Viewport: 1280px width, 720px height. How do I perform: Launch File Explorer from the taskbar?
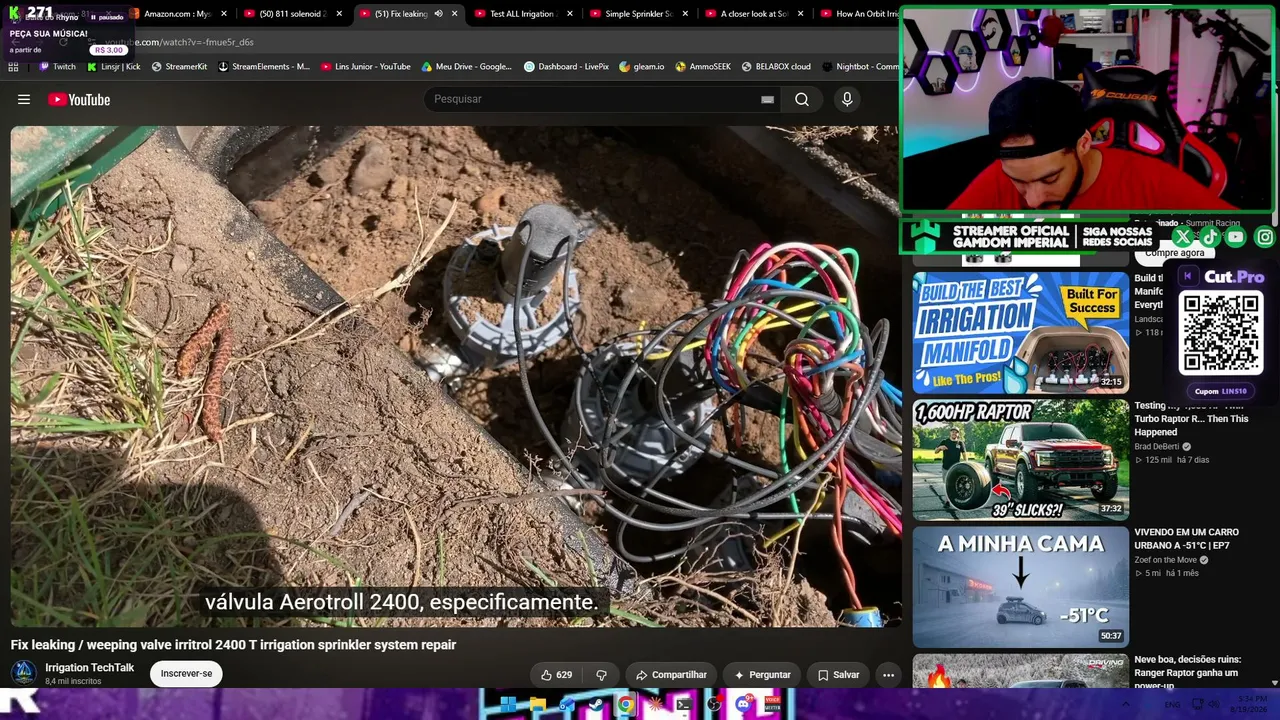[x=537, y=705]
